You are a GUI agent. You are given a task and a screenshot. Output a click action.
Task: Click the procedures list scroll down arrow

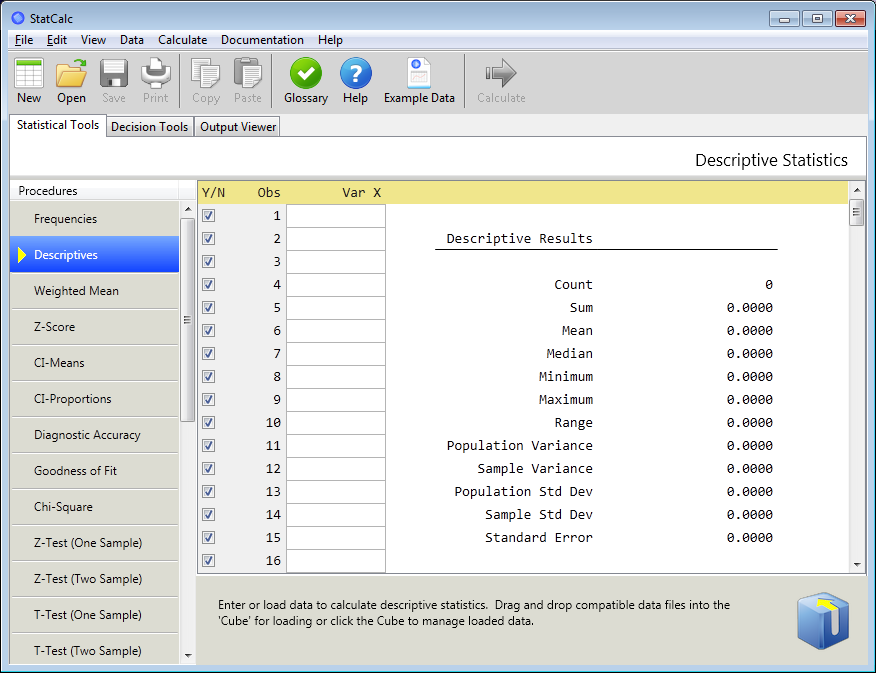point(188,656)
